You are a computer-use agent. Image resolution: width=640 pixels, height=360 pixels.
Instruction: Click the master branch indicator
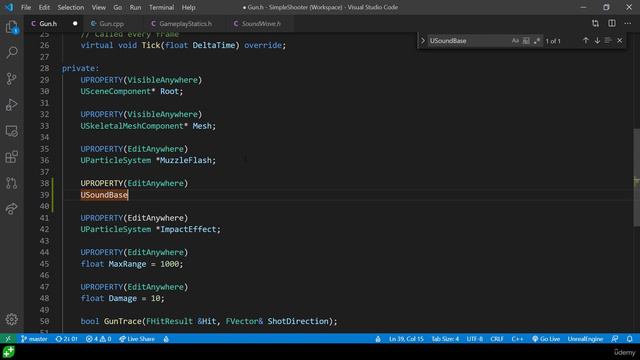(x=34, y=339)
